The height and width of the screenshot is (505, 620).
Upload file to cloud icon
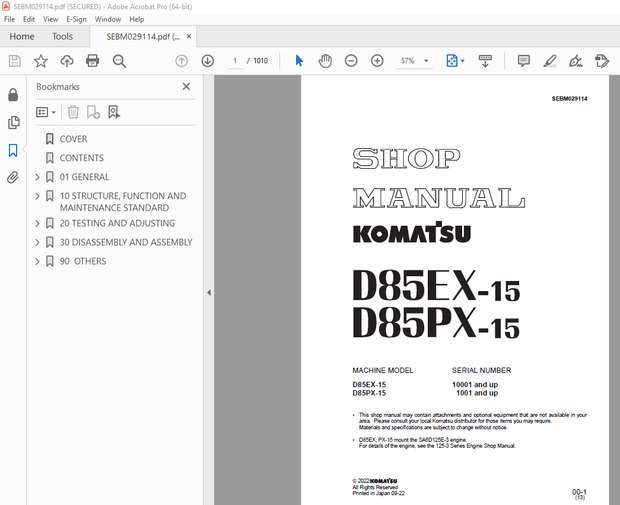click(x=67, y=61)
